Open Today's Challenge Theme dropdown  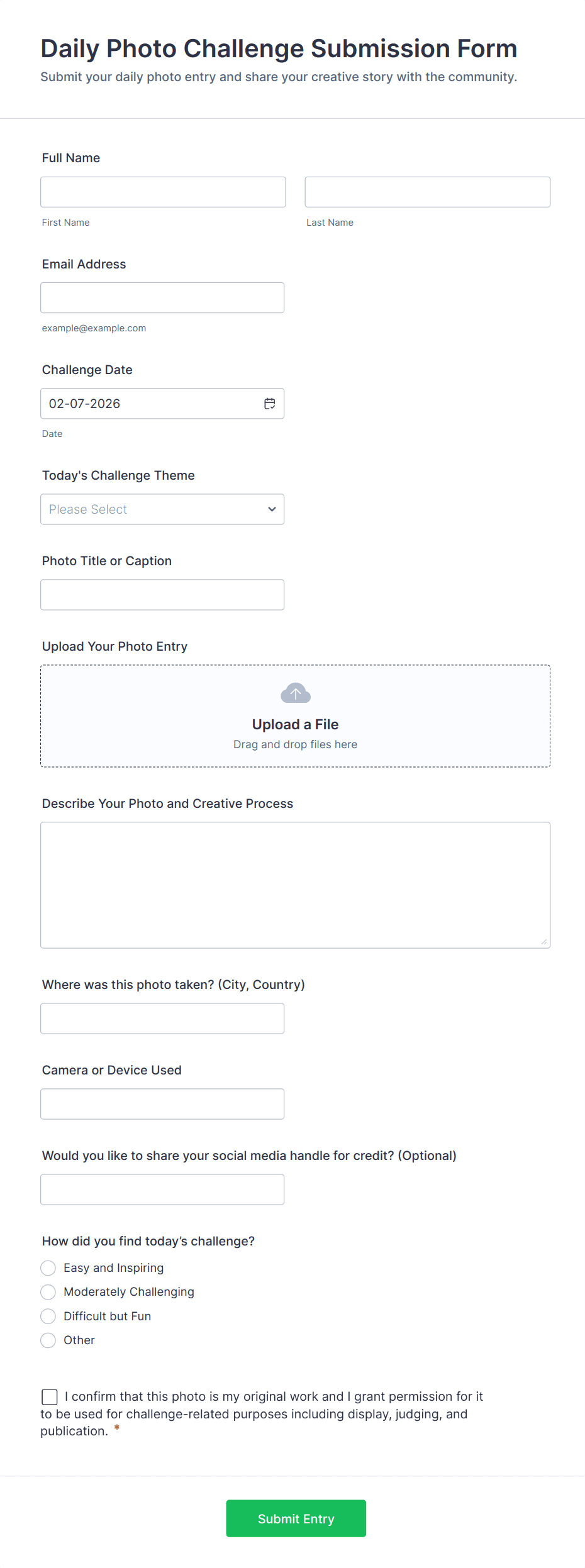point(162,509)
